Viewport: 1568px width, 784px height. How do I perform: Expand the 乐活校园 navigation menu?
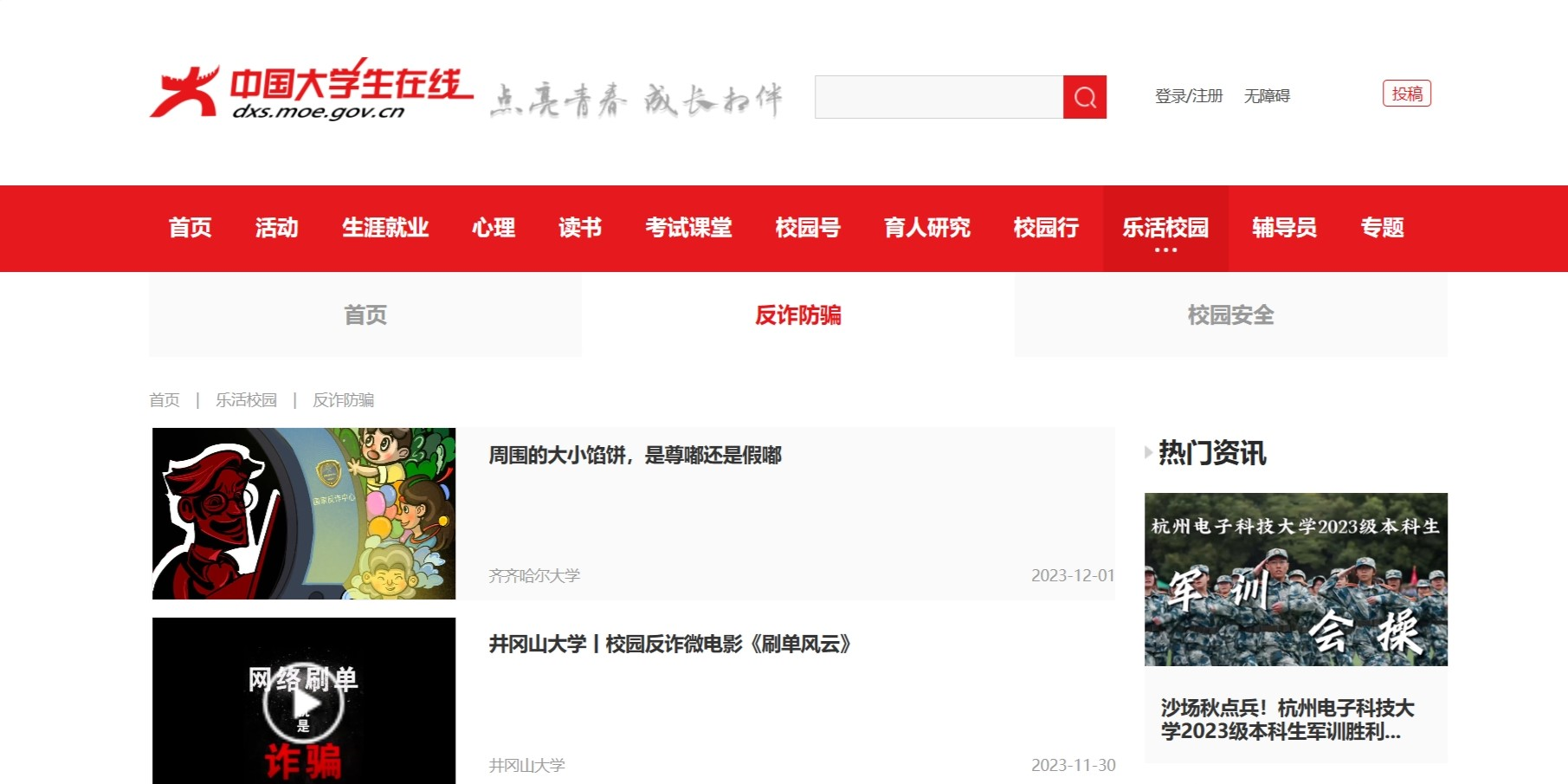[1165, 229]
